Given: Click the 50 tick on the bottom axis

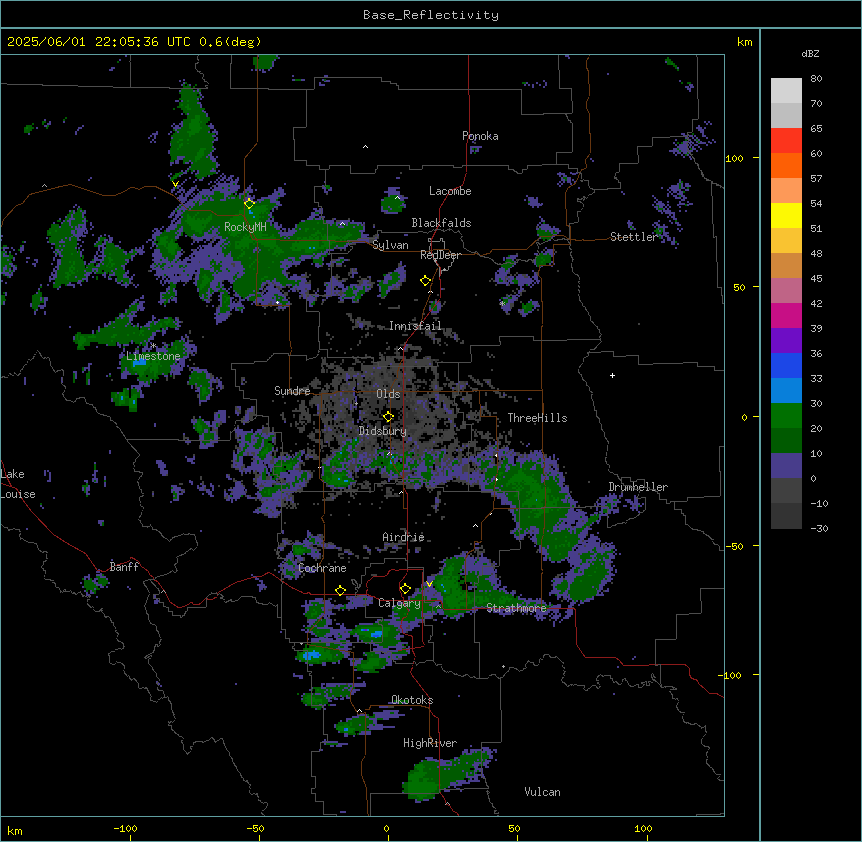Looking at the screenshot, I should [514, 828].
